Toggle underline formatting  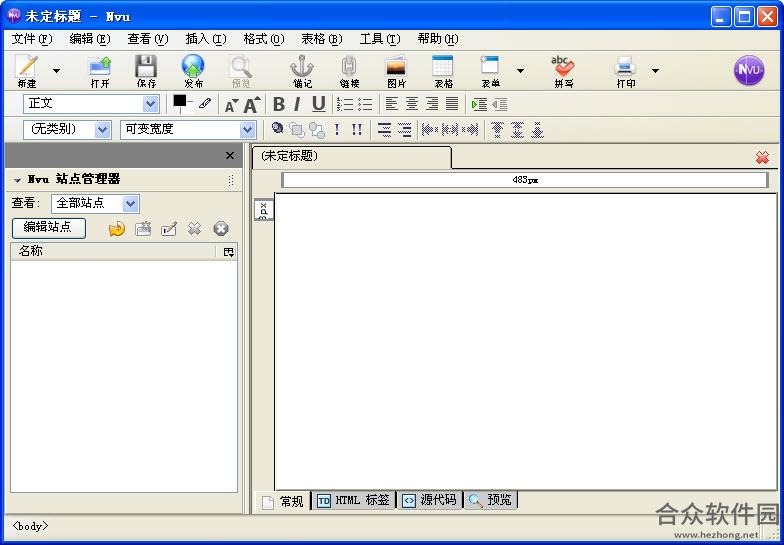point(318,104)
